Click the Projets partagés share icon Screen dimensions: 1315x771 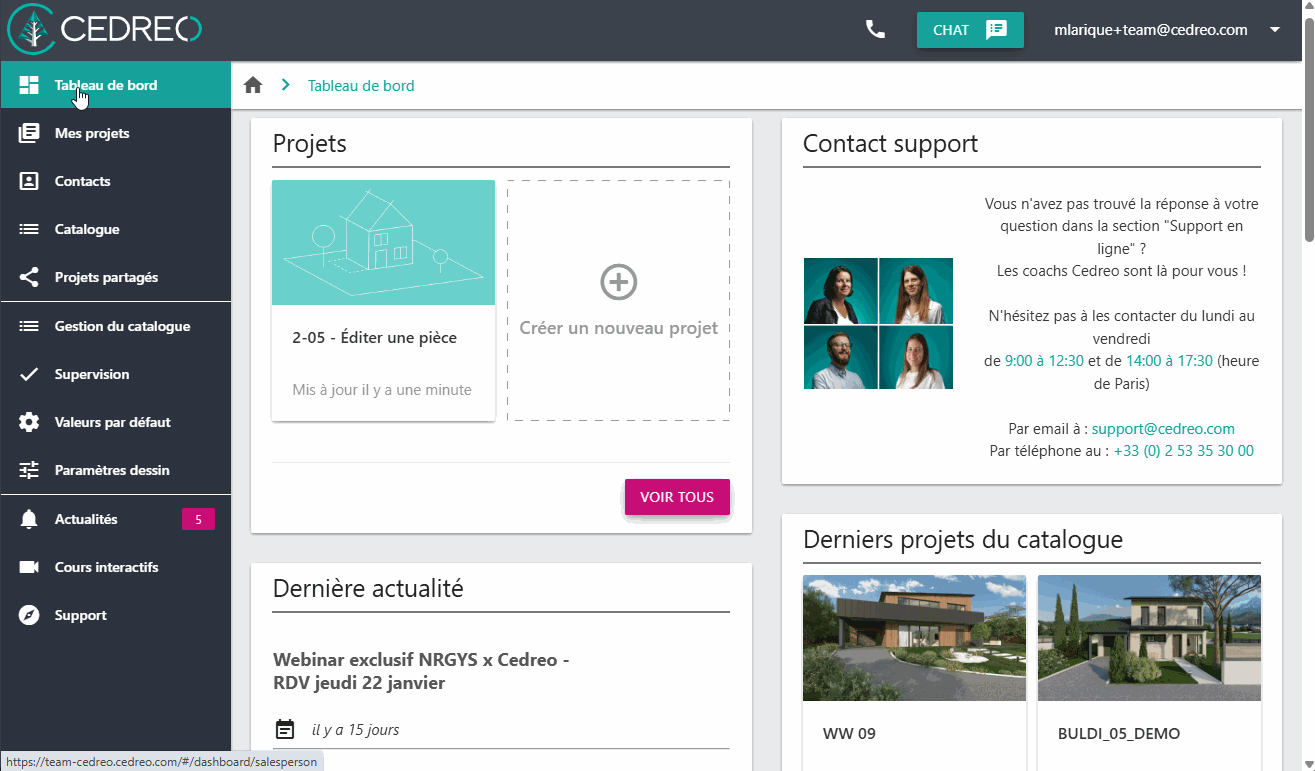coord(29,277)
